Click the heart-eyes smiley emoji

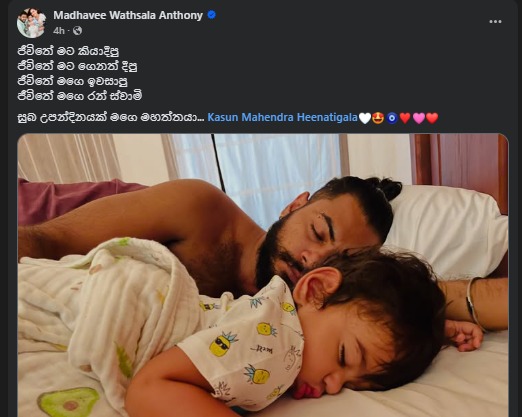[378, 118]
